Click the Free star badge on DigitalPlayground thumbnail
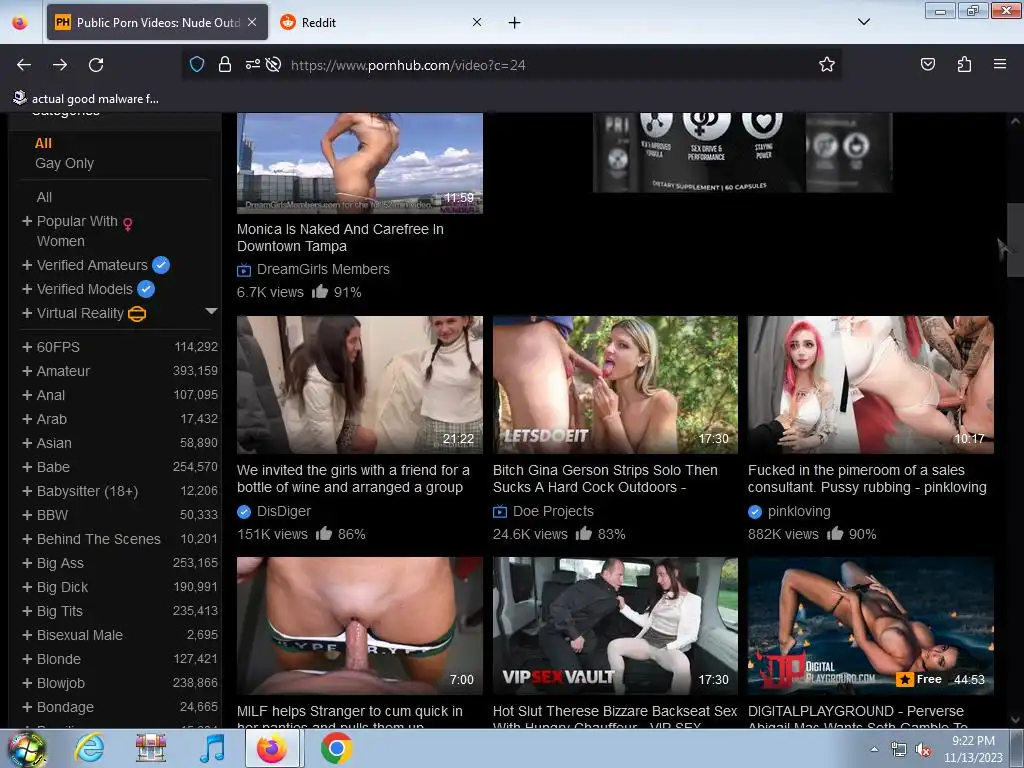 [x=920, y=679]
